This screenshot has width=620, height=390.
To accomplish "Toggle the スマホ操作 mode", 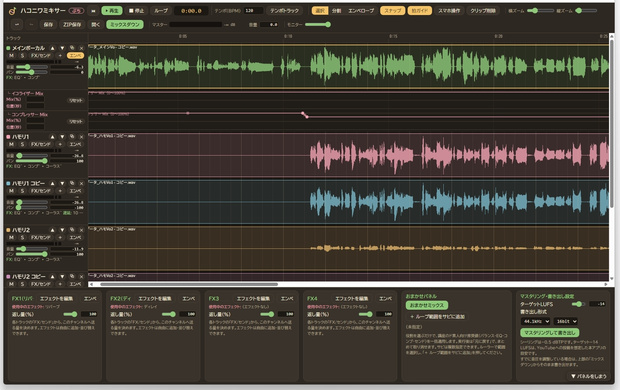I will click(449, 11).
